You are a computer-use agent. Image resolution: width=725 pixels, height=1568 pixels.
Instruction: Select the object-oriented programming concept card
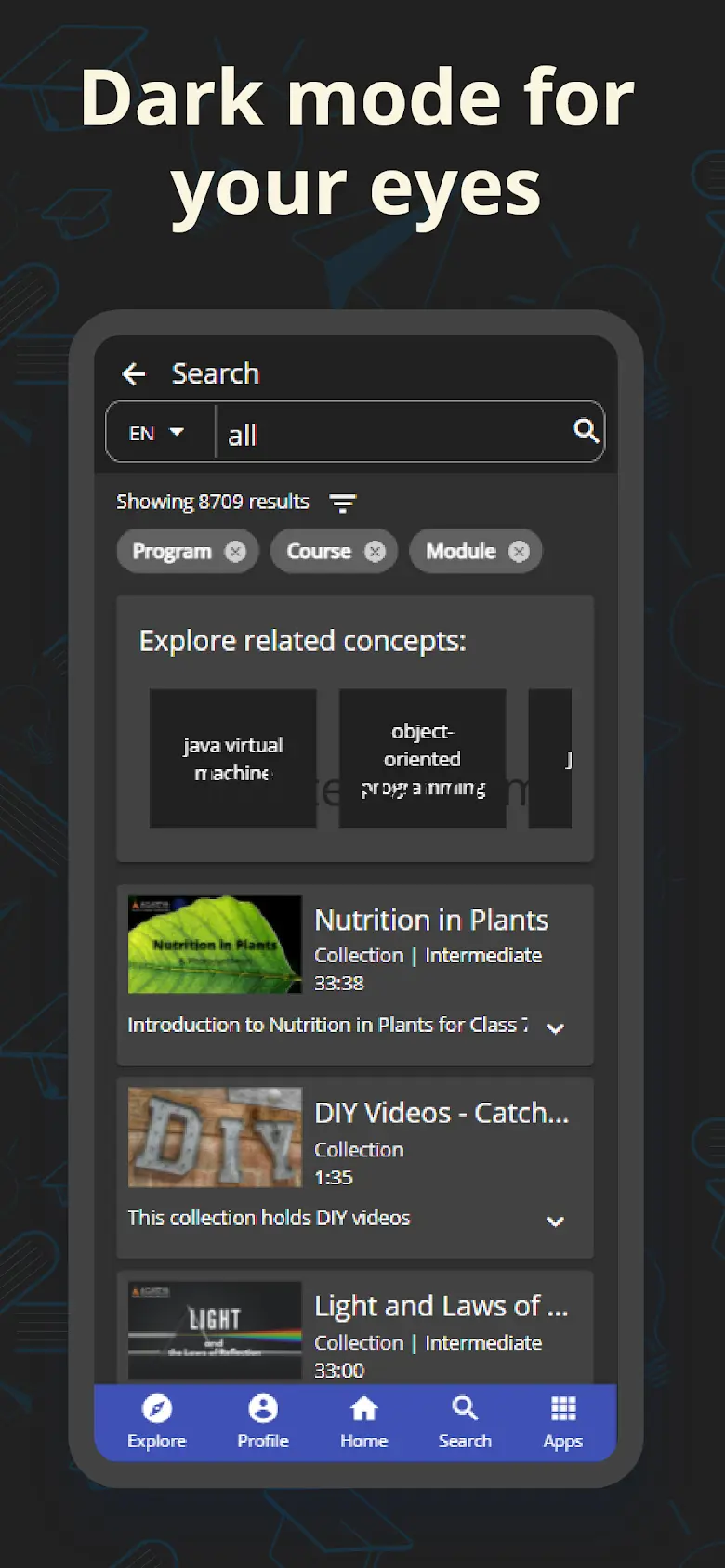coord(422,758)
